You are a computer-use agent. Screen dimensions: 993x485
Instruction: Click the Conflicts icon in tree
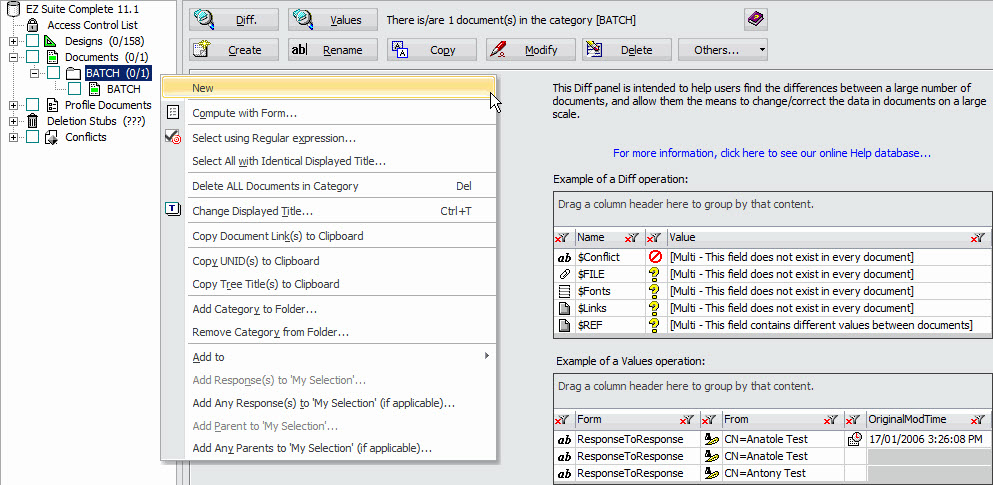pos(52,137)
